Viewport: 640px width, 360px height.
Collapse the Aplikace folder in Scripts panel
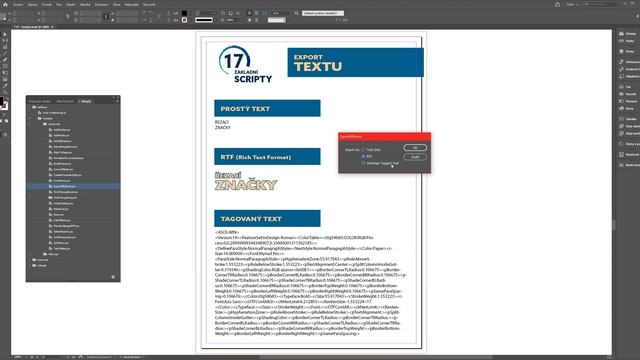[30, 107]
